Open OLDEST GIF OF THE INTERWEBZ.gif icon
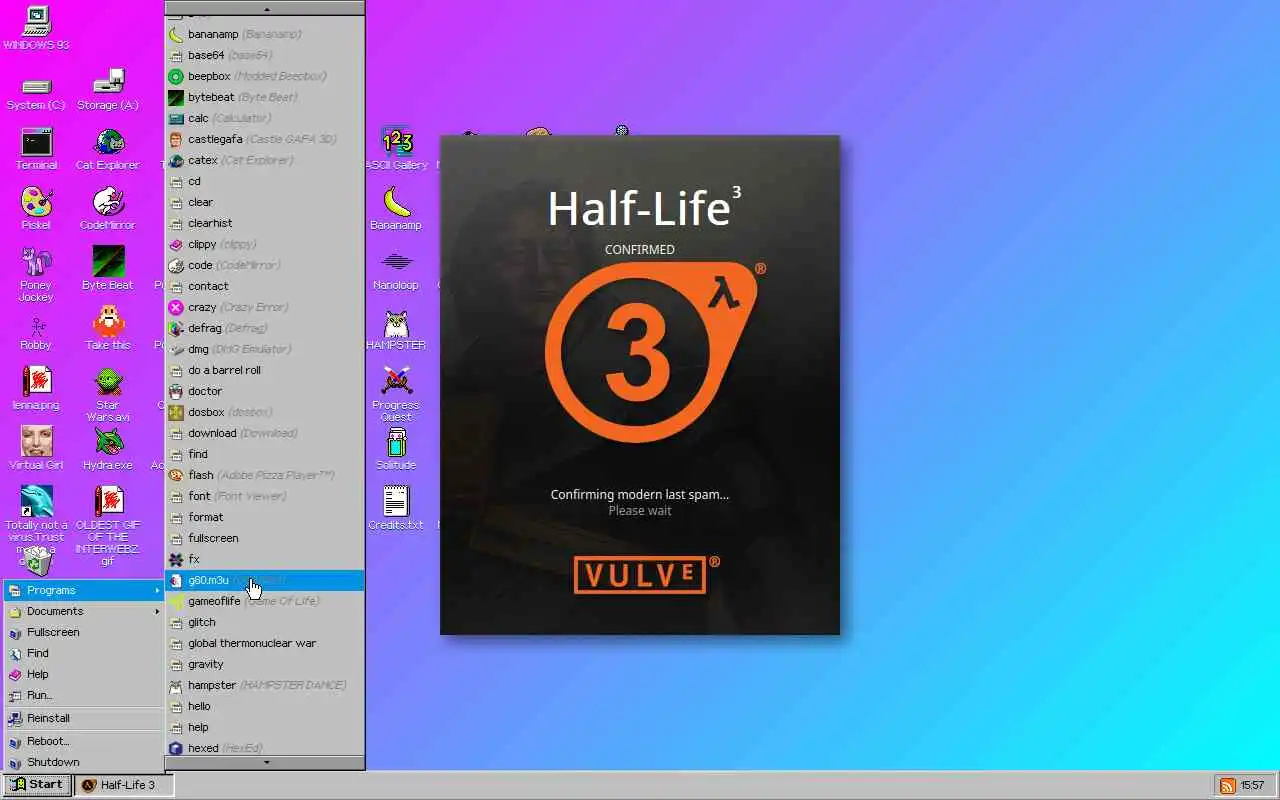1280x800 pixels. [x=108, y=526]
